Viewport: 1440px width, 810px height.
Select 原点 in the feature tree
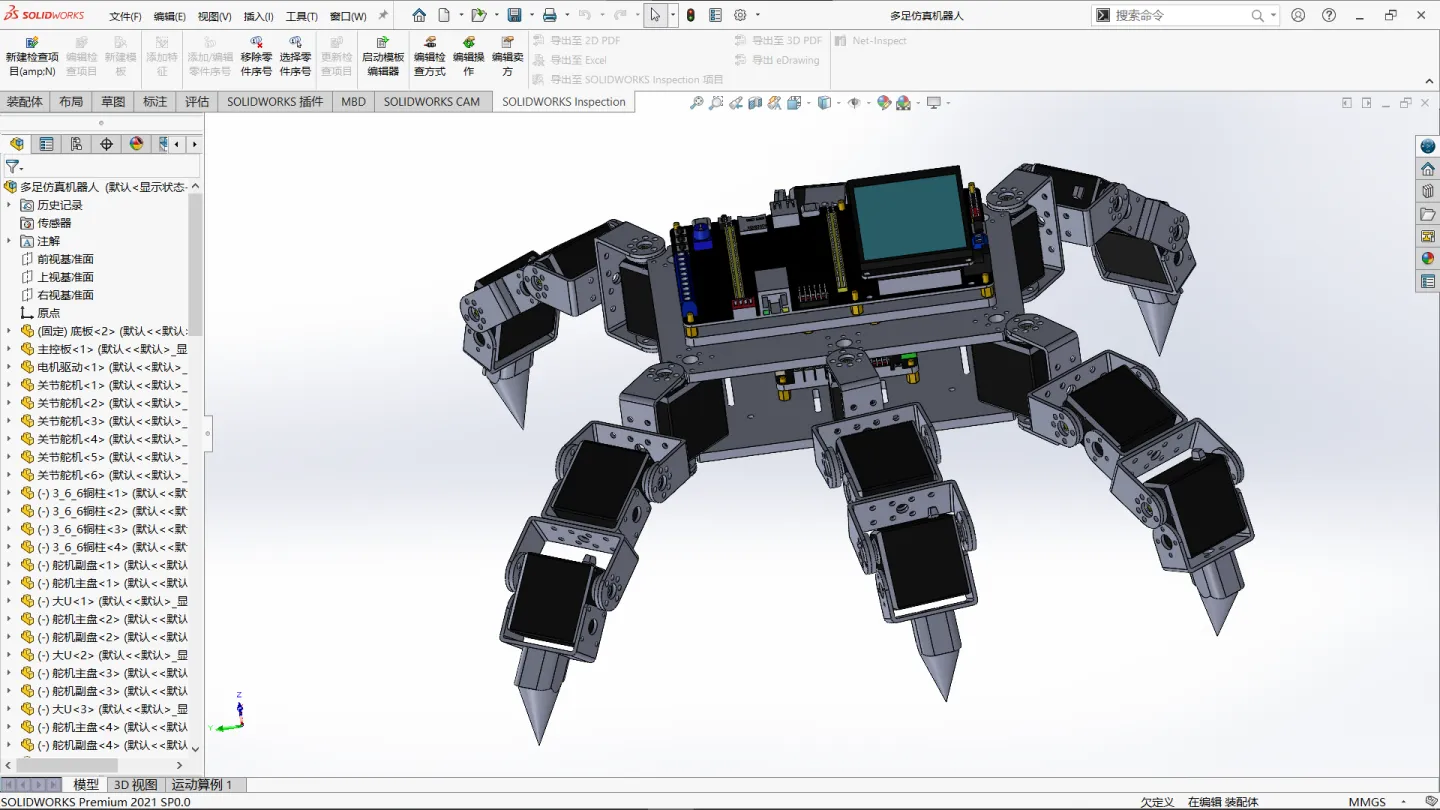49,313
